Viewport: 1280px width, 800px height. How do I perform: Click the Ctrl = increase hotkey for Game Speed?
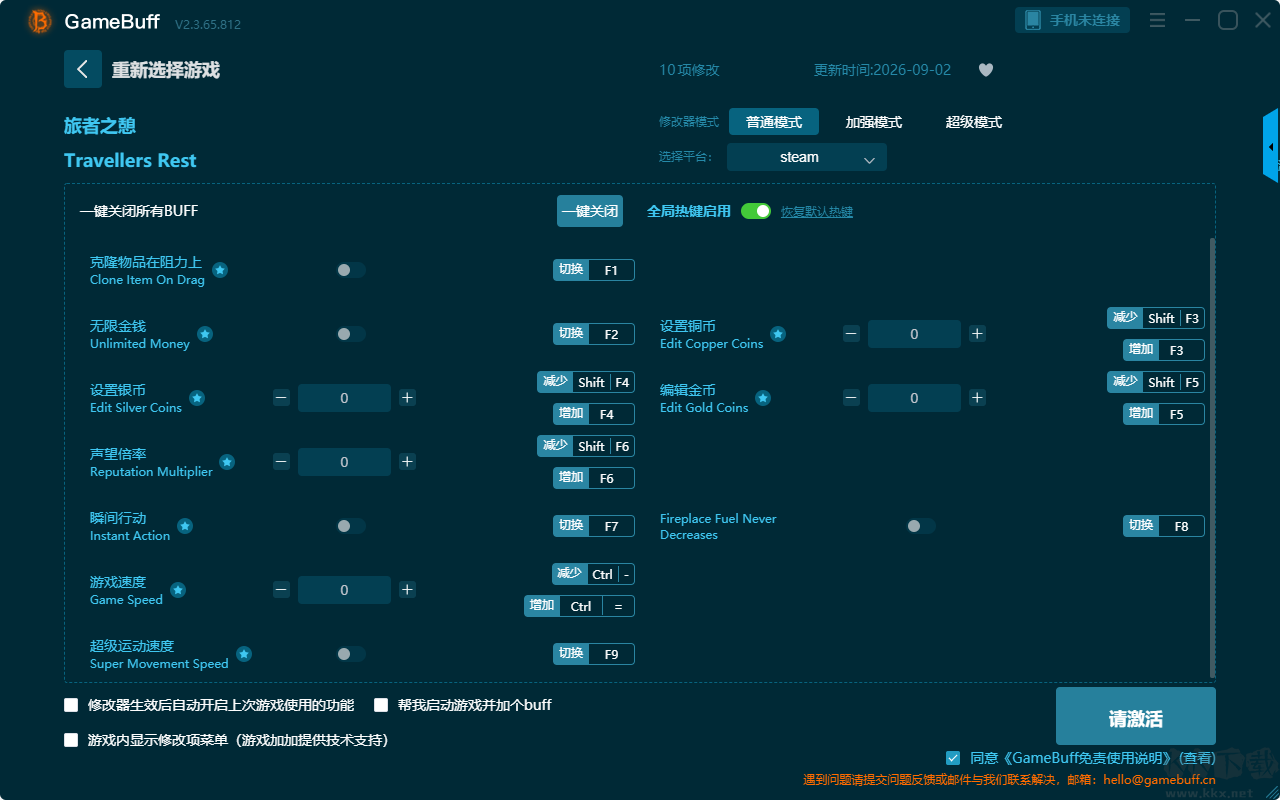(580, 606)
